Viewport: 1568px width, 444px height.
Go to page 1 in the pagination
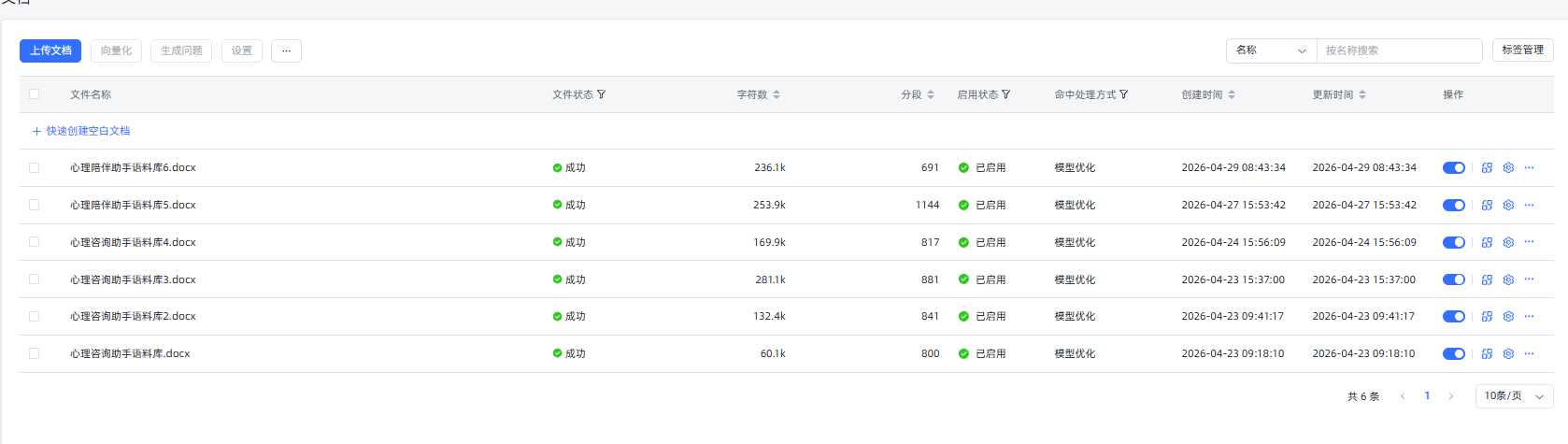click(1427, 396)
